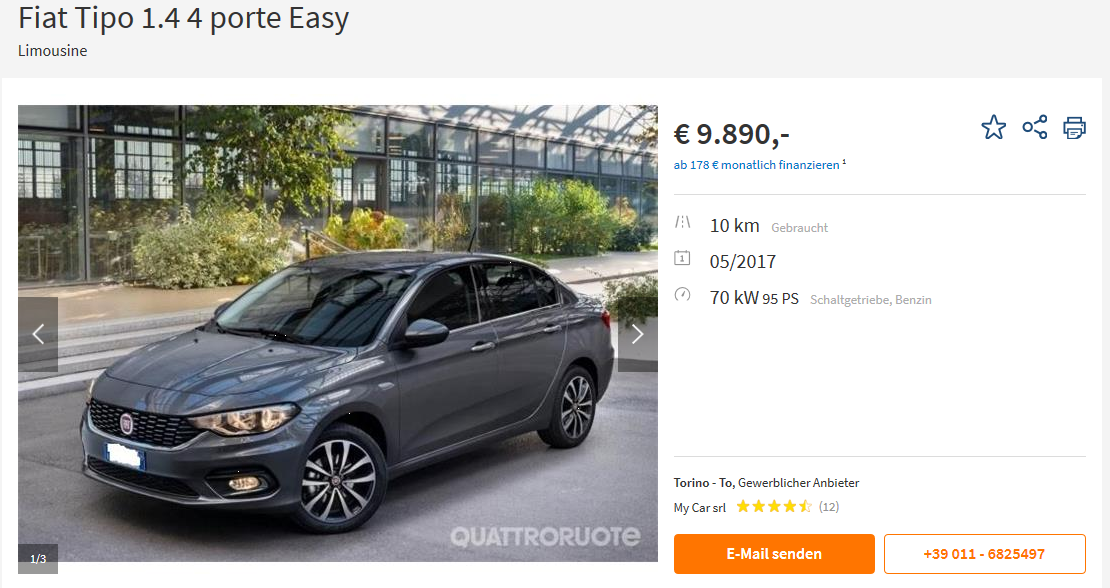This screenshot has height=588, width=1110.
Task: Show next car photo with right arrow
Action: click(637, 334)
